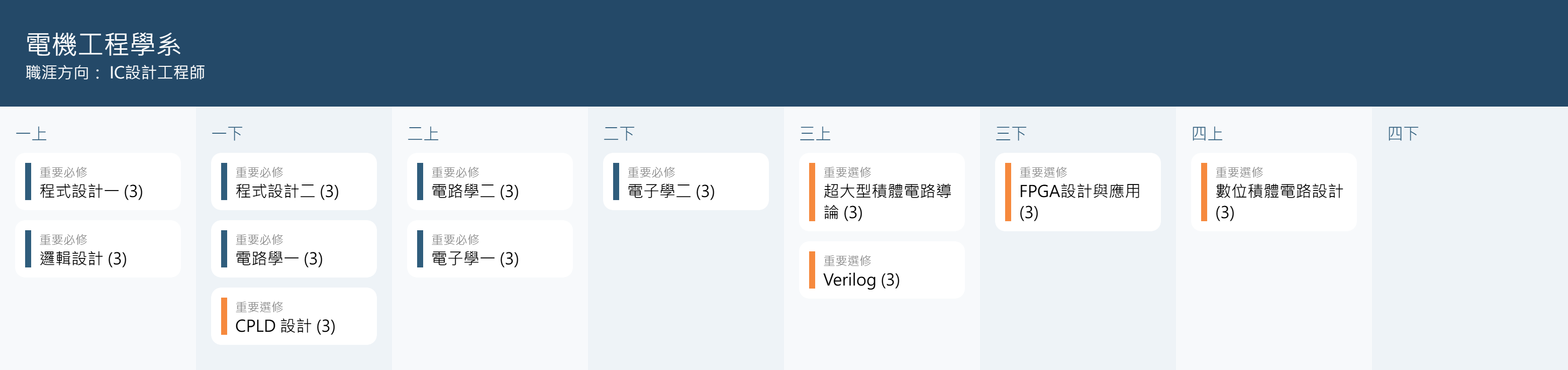
Task: Open the 超大型積體電路導論 elective card
Action: point(881,193)
